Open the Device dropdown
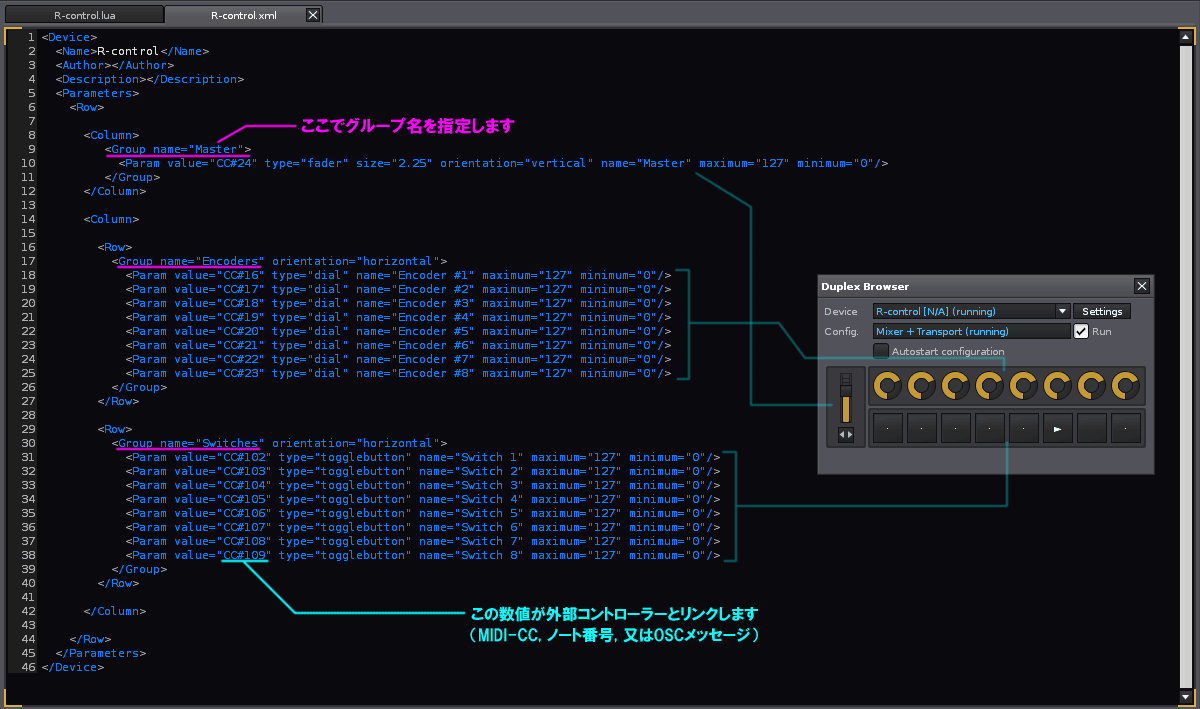 click(x=1062, y=311)
